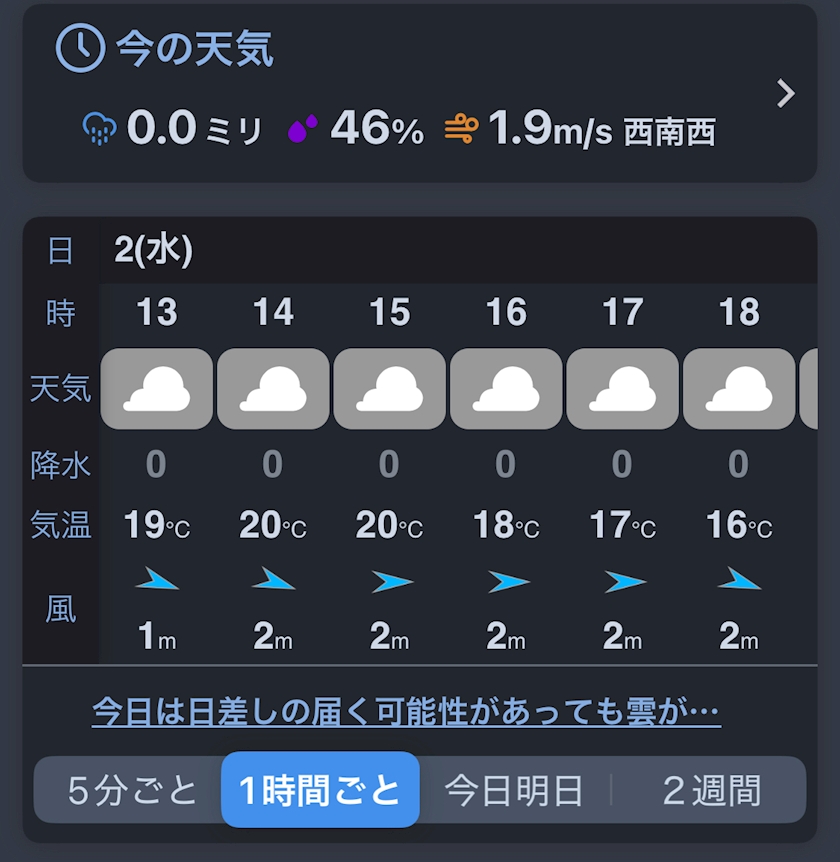
Task: Click the orange wind speed icon
Action: [461, 129]
